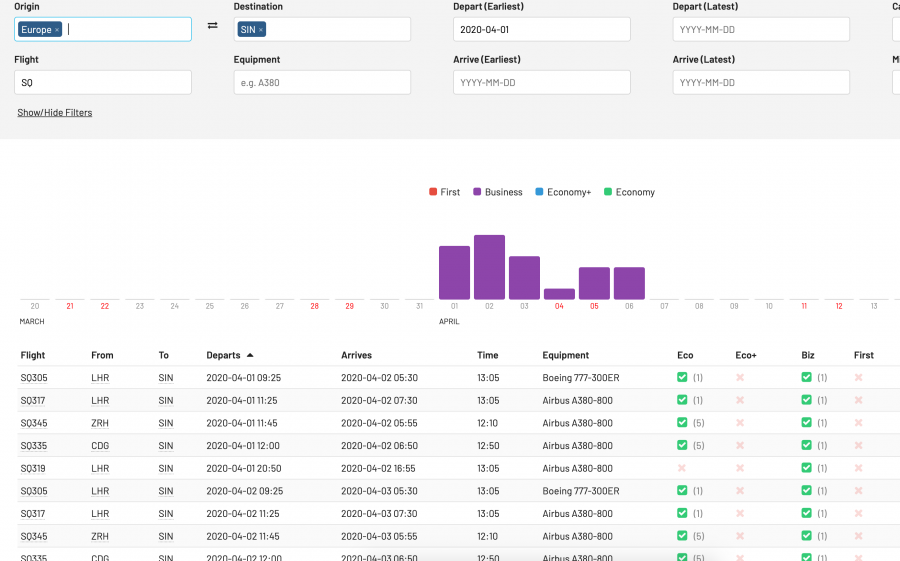Open the Depart (Latest) date picker field
Viewport: 900px width, 561px height.
click(x=761, y=30)
